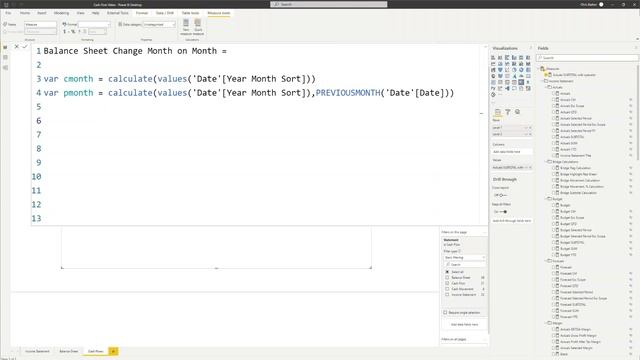Viewport: 640px width, 360px height.
Task: Collapse the Bridge Calculations folder
Action: [x=546, y=162]
